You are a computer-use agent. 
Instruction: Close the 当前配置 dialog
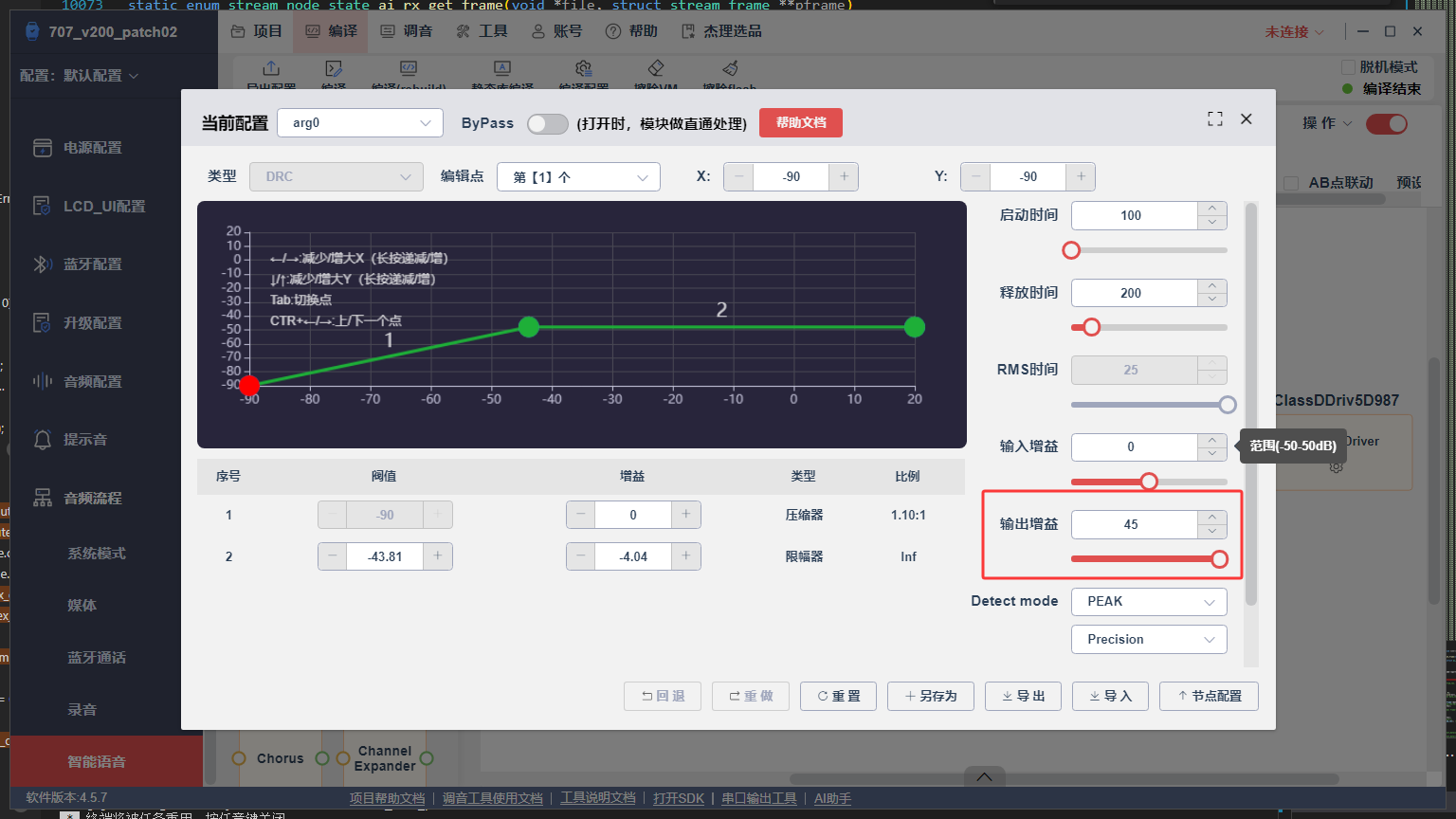(x=1247, y=119)
